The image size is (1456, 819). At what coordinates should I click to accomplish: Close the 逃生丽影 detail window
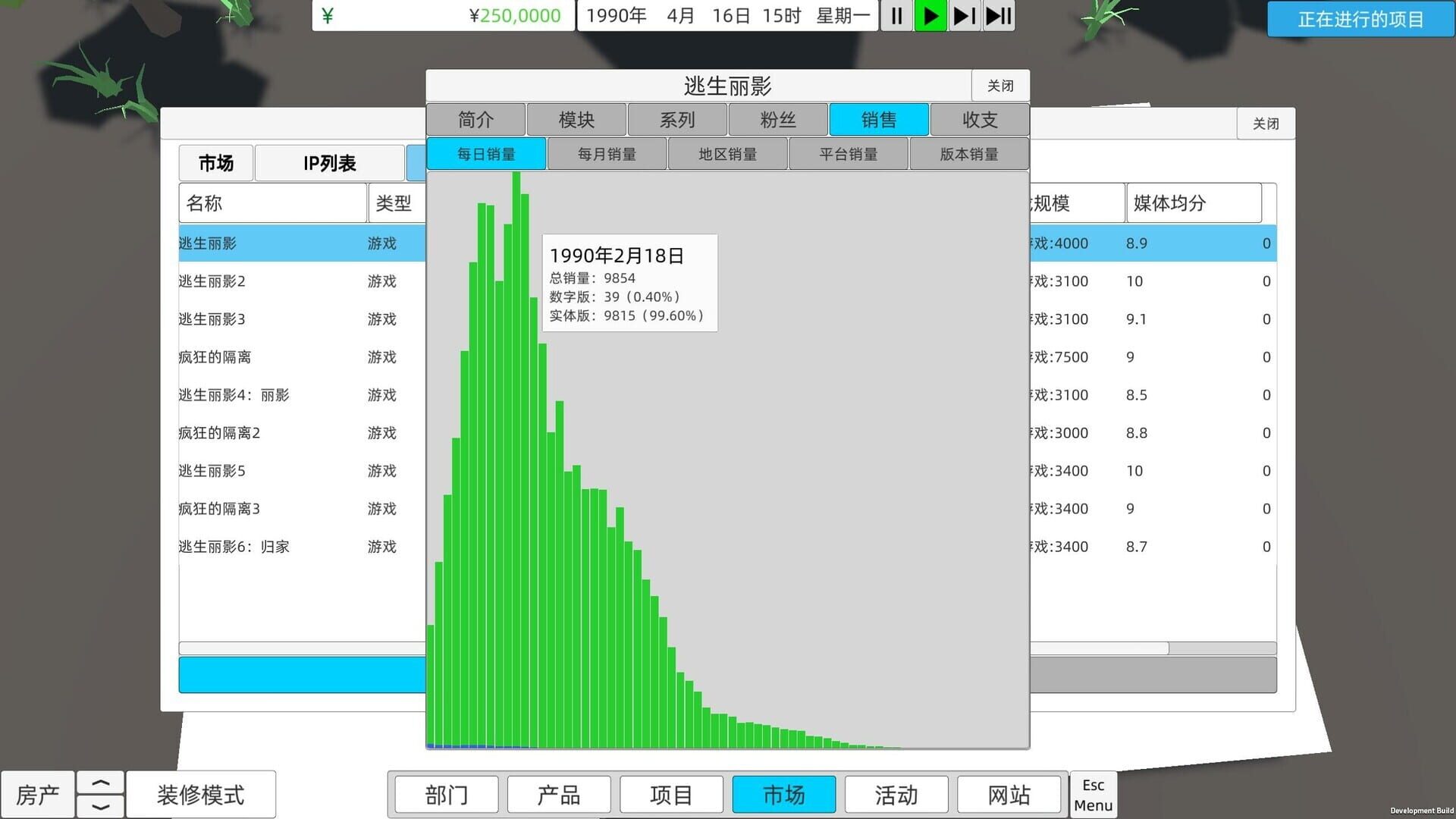(x=1000, y=86)
